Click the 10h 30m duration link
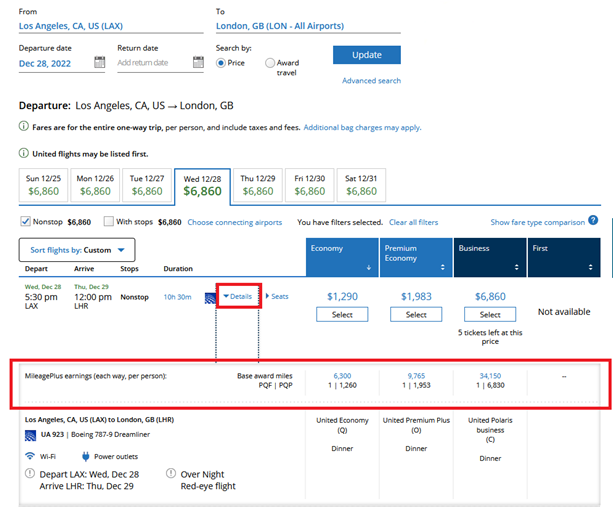This screenshot has width=613, height=509. point(177,297)
